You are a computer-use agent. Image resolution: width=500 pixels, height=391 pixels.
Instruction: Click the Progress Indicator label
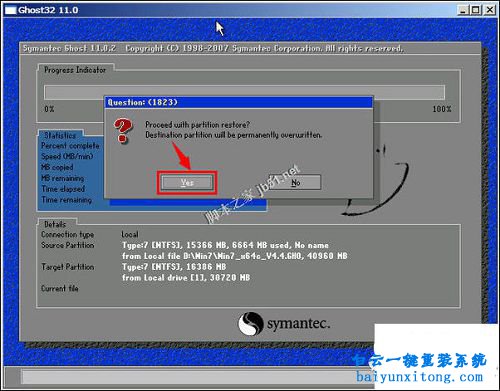75,70
